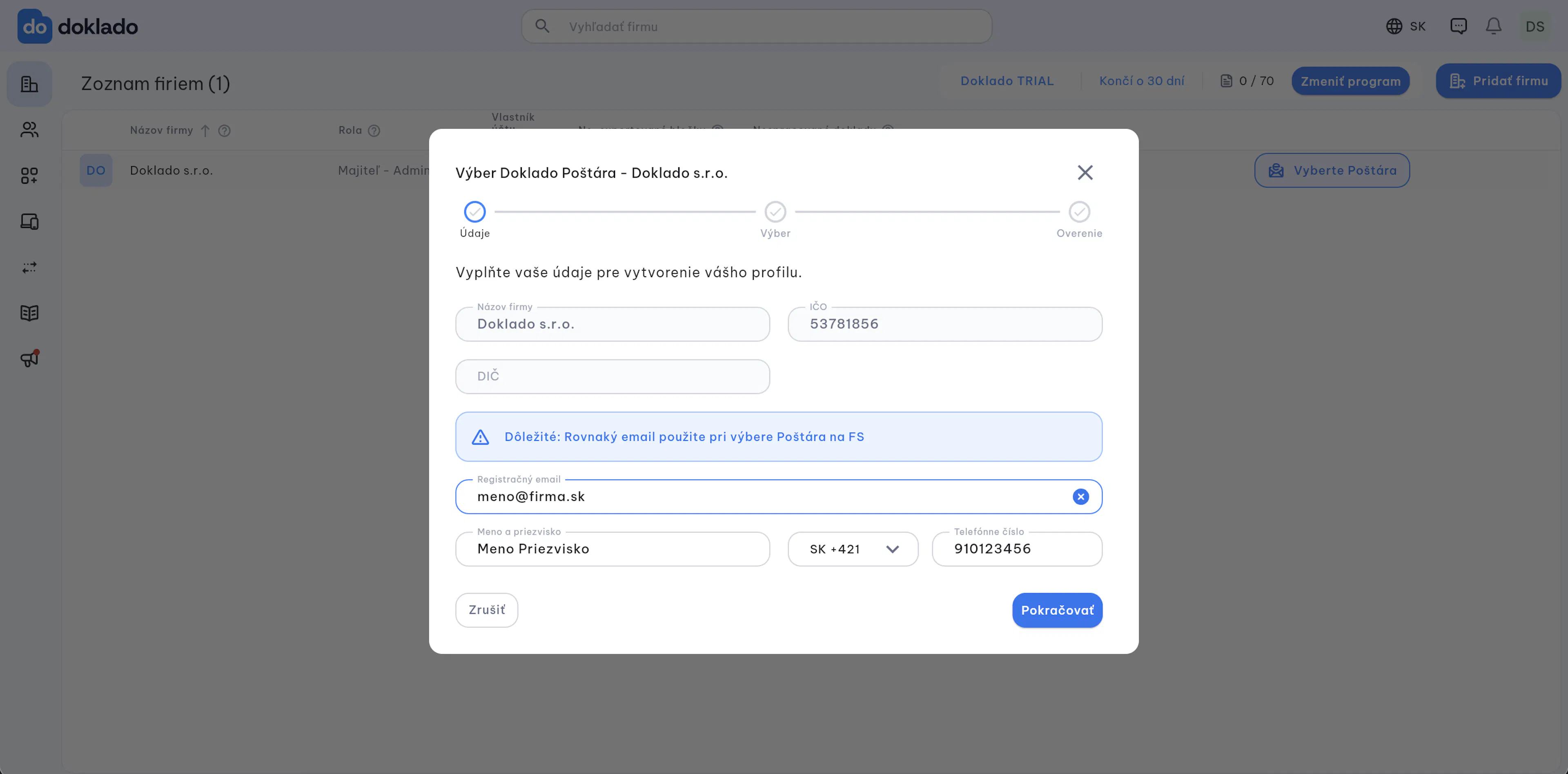This screenshot has height=774, width=1568.
Task: Open the chat messages icon
Action: coord(1459,26)
